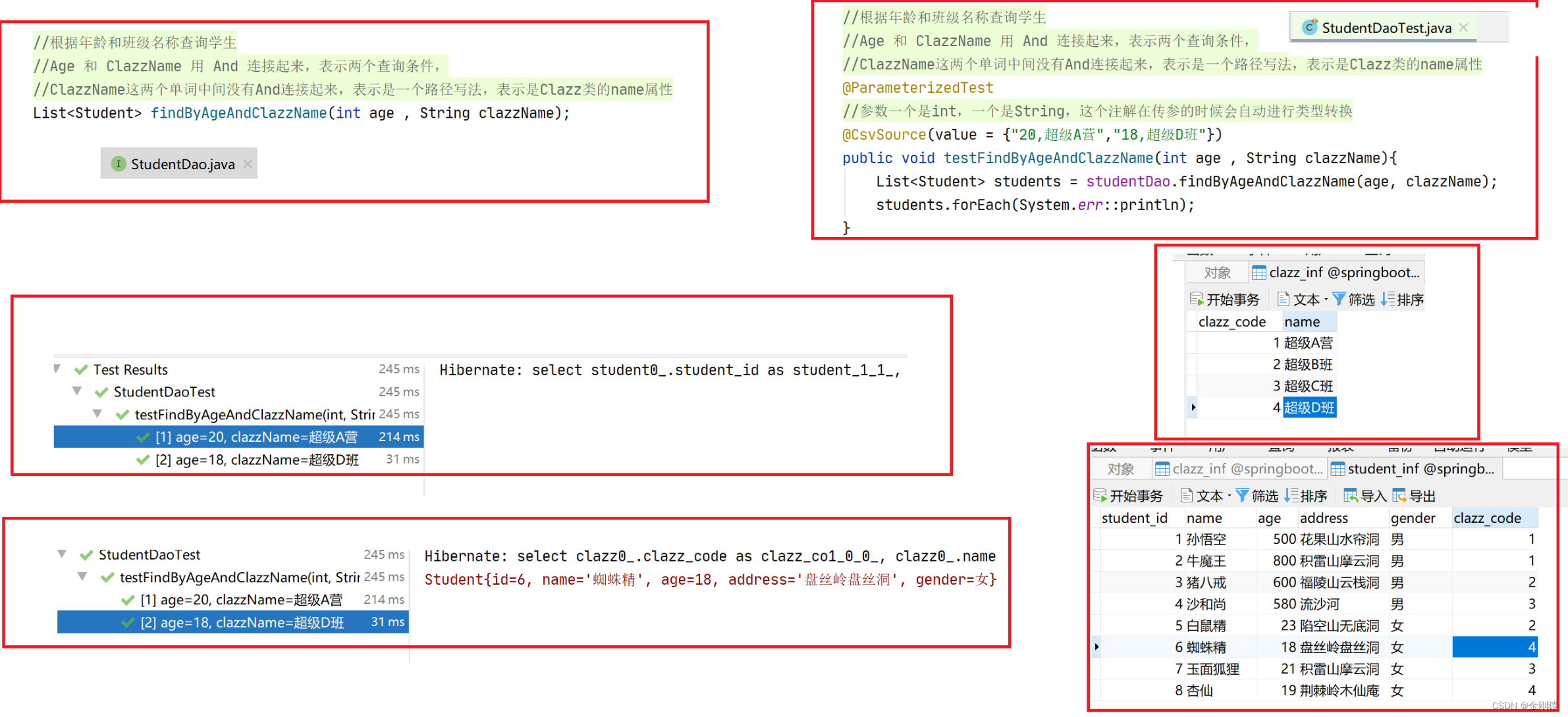Click passed checkmark of highlighted [1] age=20 row

pyautogui.click(x=143, y=437)
